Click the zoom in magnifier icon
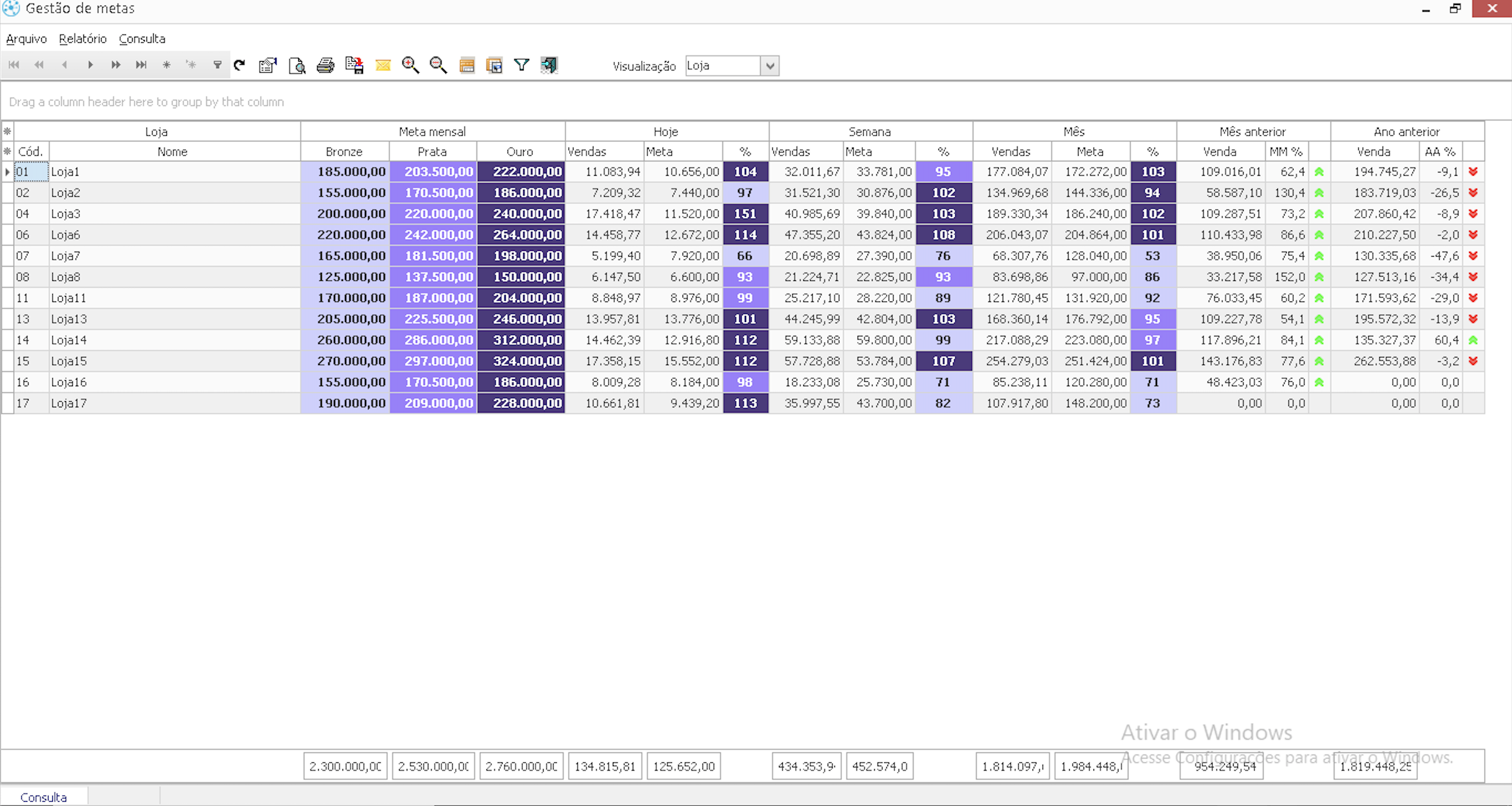 [x=410, y=65]
